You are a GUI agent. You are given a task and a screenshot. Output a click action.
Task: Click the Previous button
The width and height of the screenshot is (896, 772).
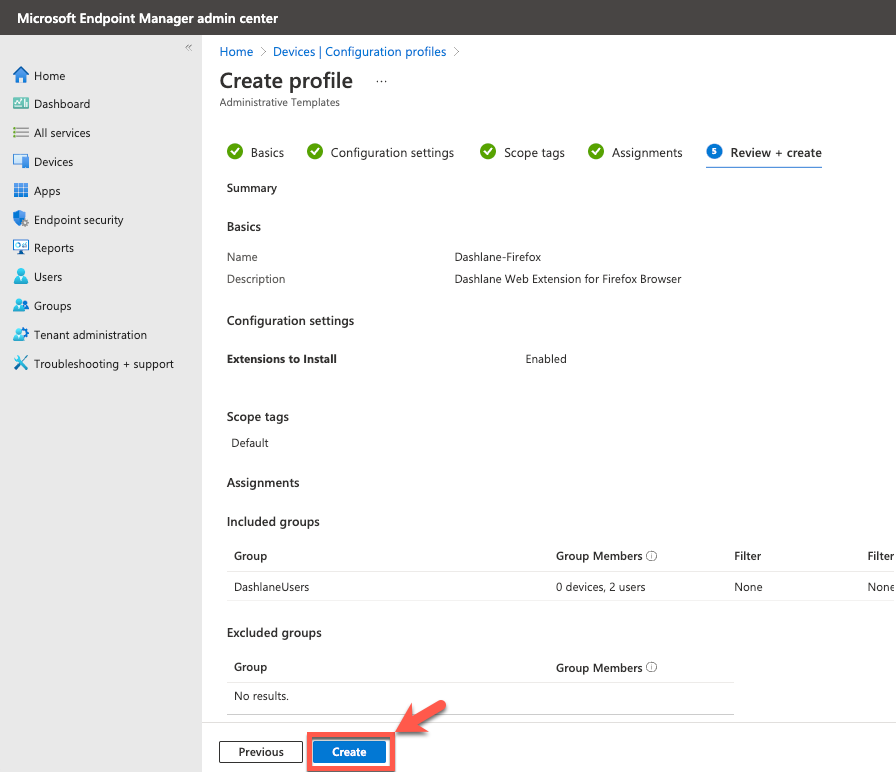tap(261, 752)
